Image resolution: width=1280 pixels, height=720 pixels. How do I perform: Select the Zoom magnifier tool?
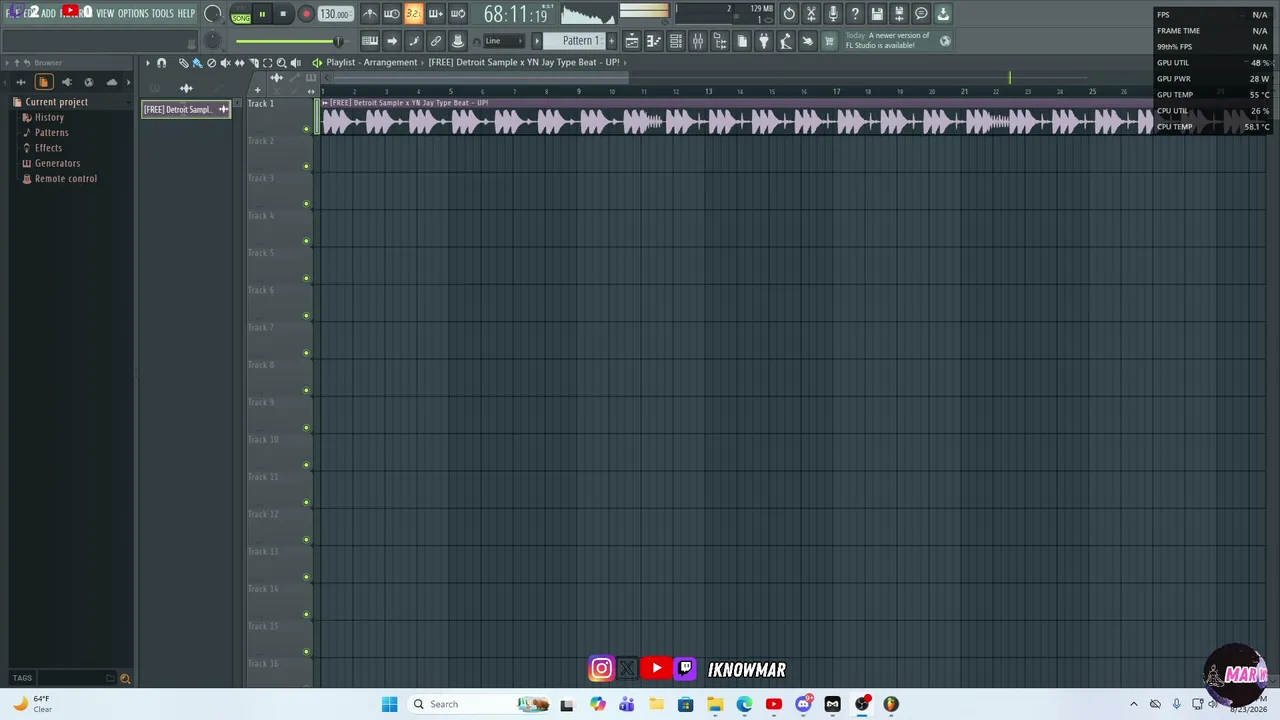(281, 63)
